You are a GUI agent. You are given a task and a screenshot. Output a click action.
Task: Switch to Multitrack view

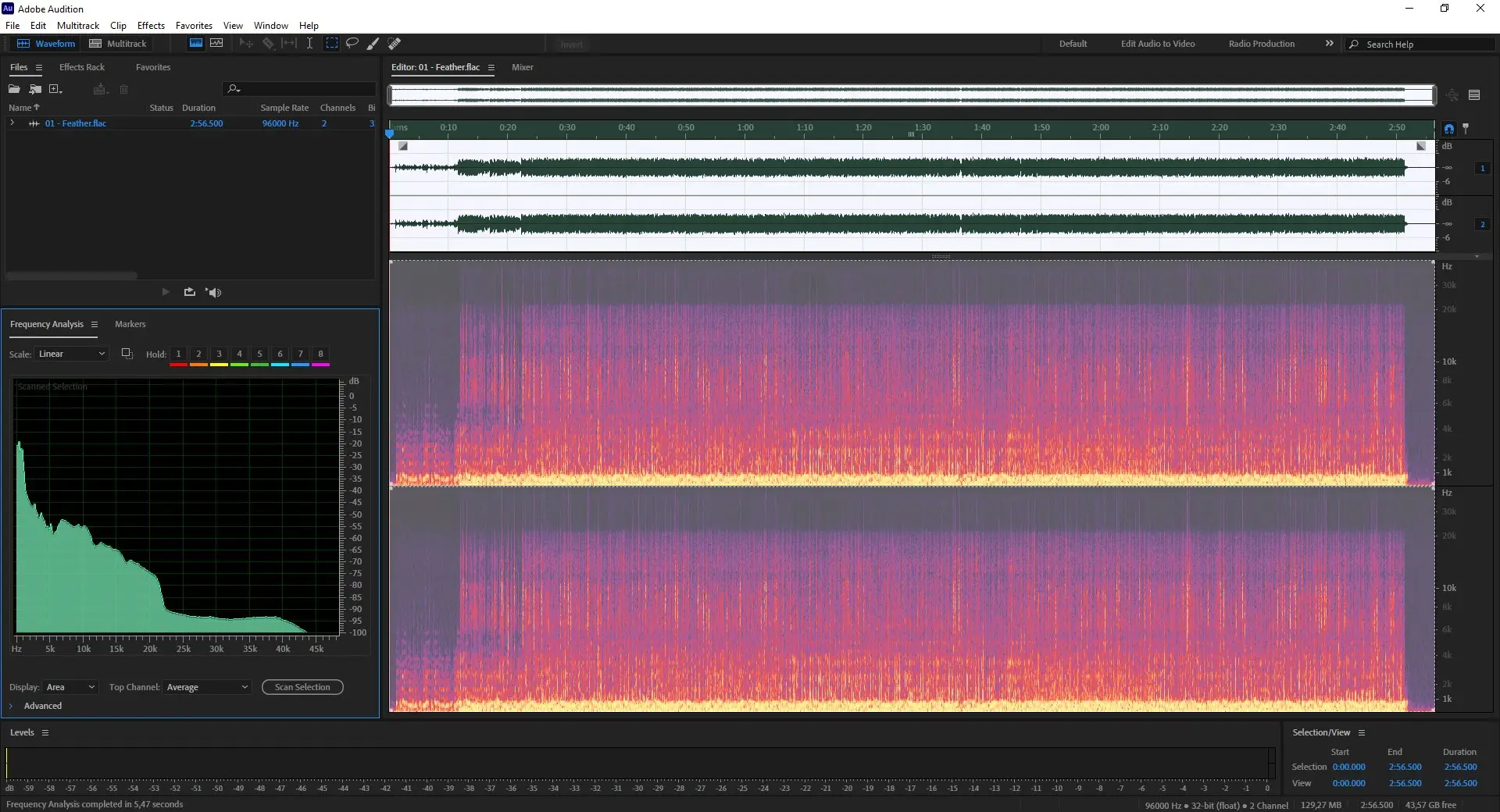click(118, 44)
